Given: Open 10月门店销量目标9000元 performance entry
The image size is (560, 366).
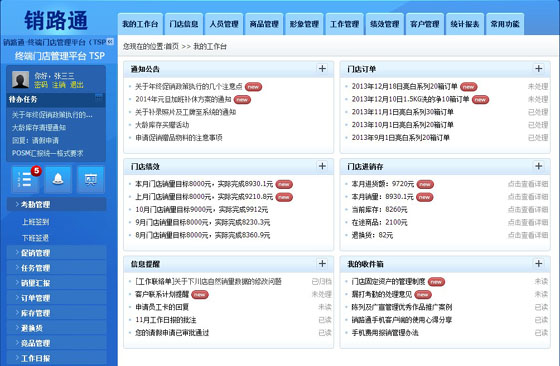Looking at the screenshot, I should coord(201,209).
